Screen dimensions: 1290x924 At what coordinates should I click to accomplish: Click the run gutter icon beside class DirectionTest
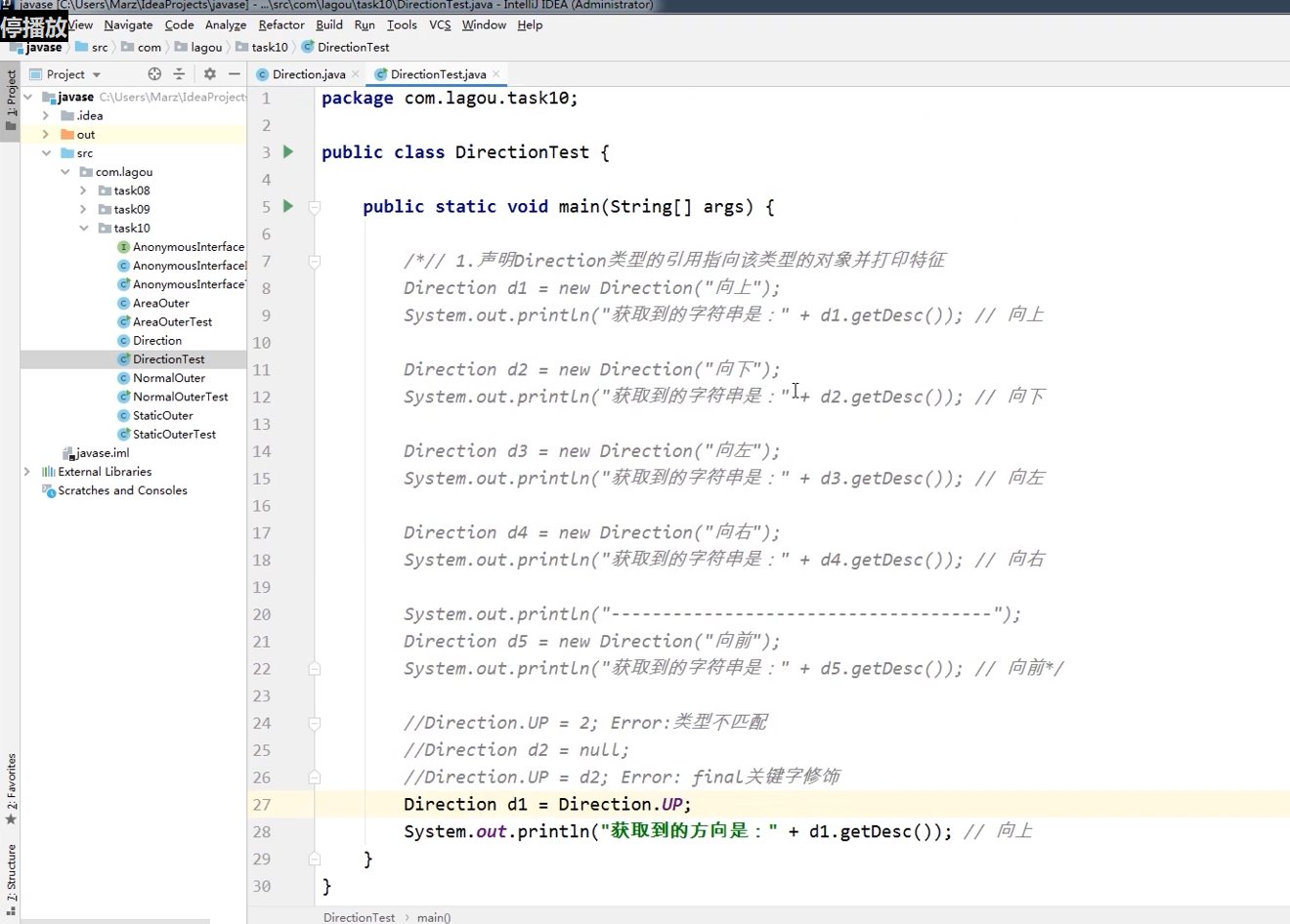(288, 151)
